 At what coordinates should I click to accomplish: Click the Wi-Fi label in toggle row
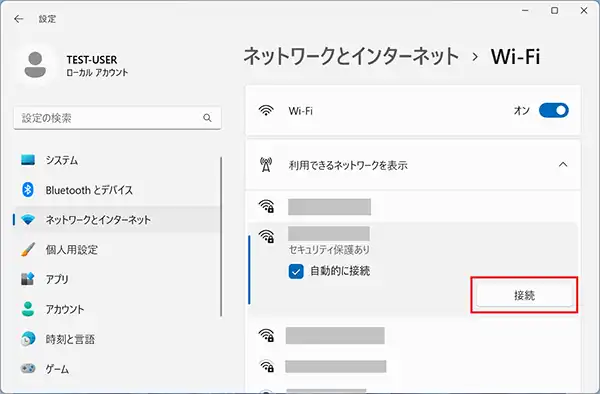[300, 111]
